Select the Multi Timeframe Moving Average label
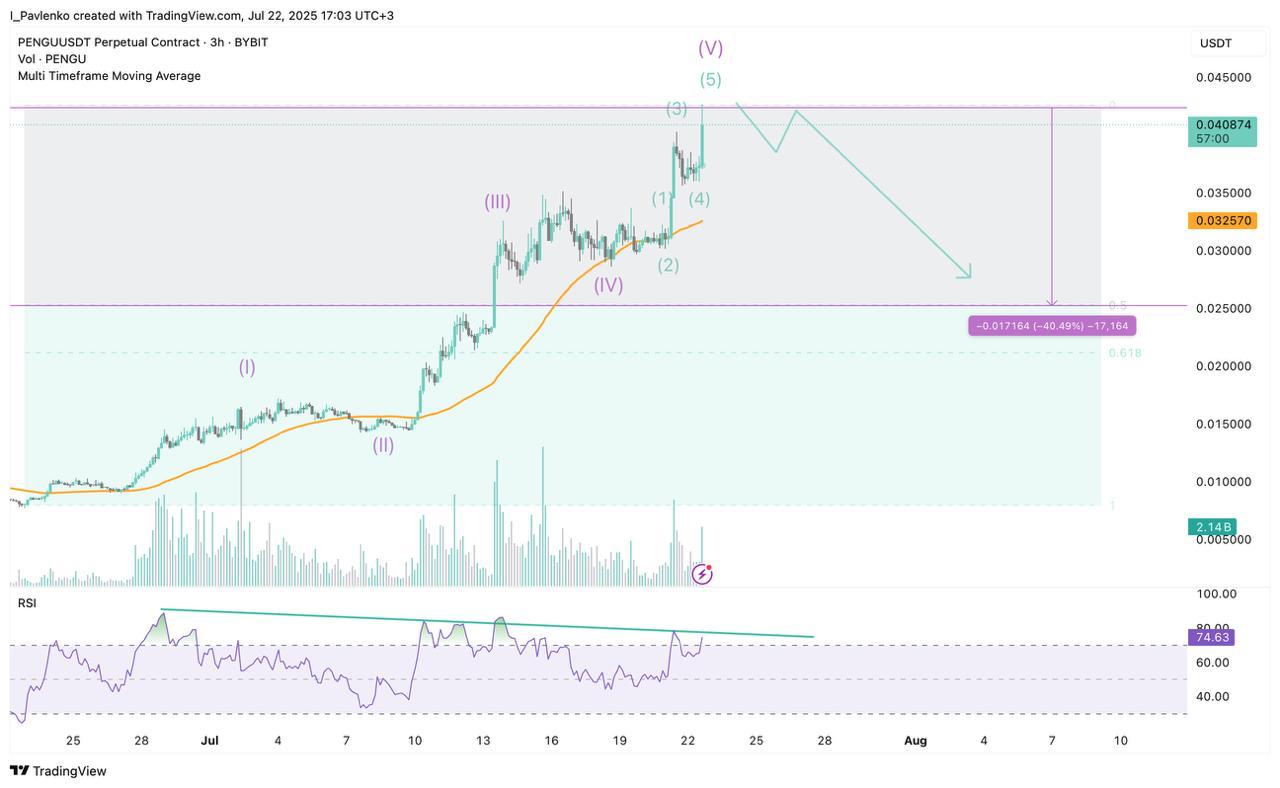Viewport: 1280px width, 788px height. click(x=109, y=76)
